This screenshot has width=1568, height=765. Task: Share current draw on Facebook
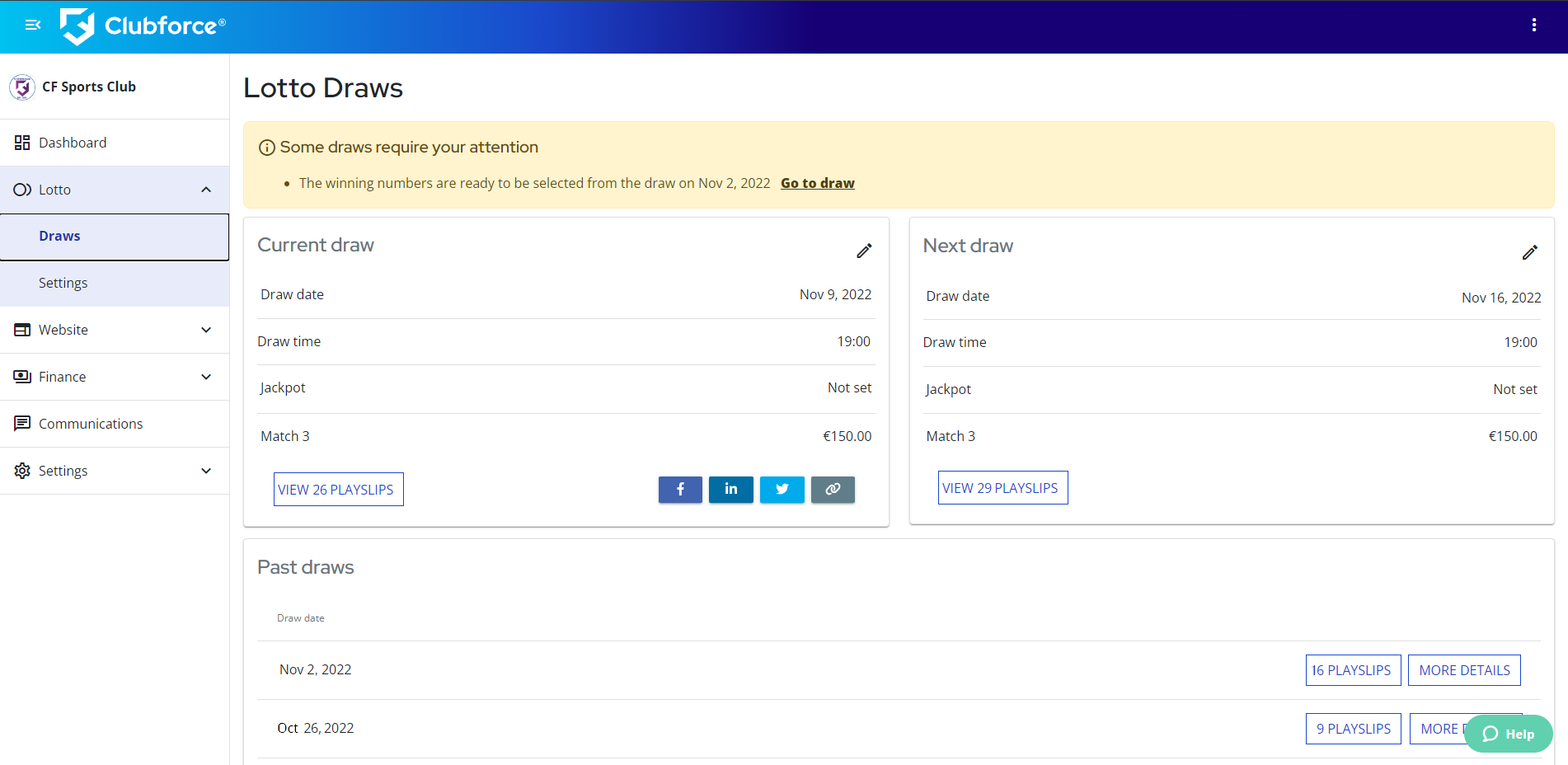point(680,490)
